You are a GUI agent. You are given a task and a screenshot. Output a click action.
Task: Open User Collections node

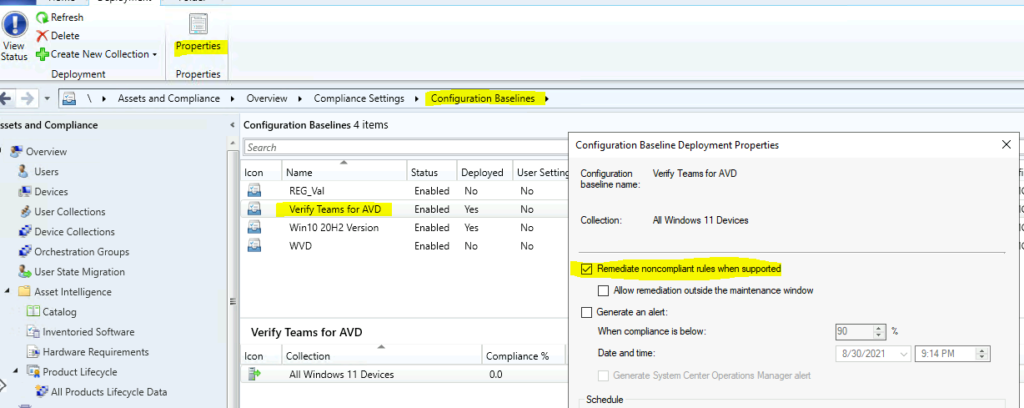pos(70,212)
